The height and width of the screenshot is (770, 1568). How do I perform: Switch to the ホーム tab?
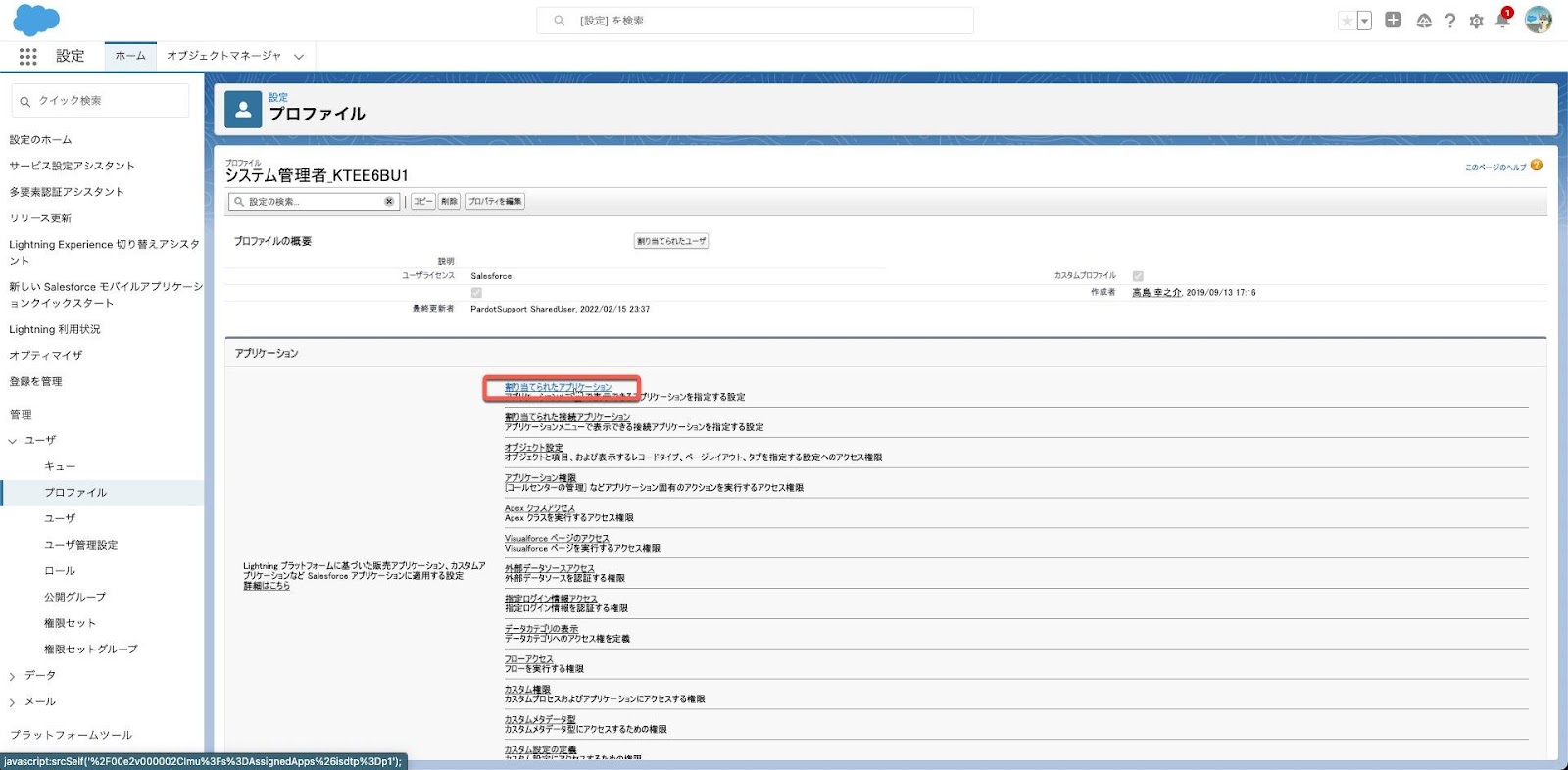130,56
